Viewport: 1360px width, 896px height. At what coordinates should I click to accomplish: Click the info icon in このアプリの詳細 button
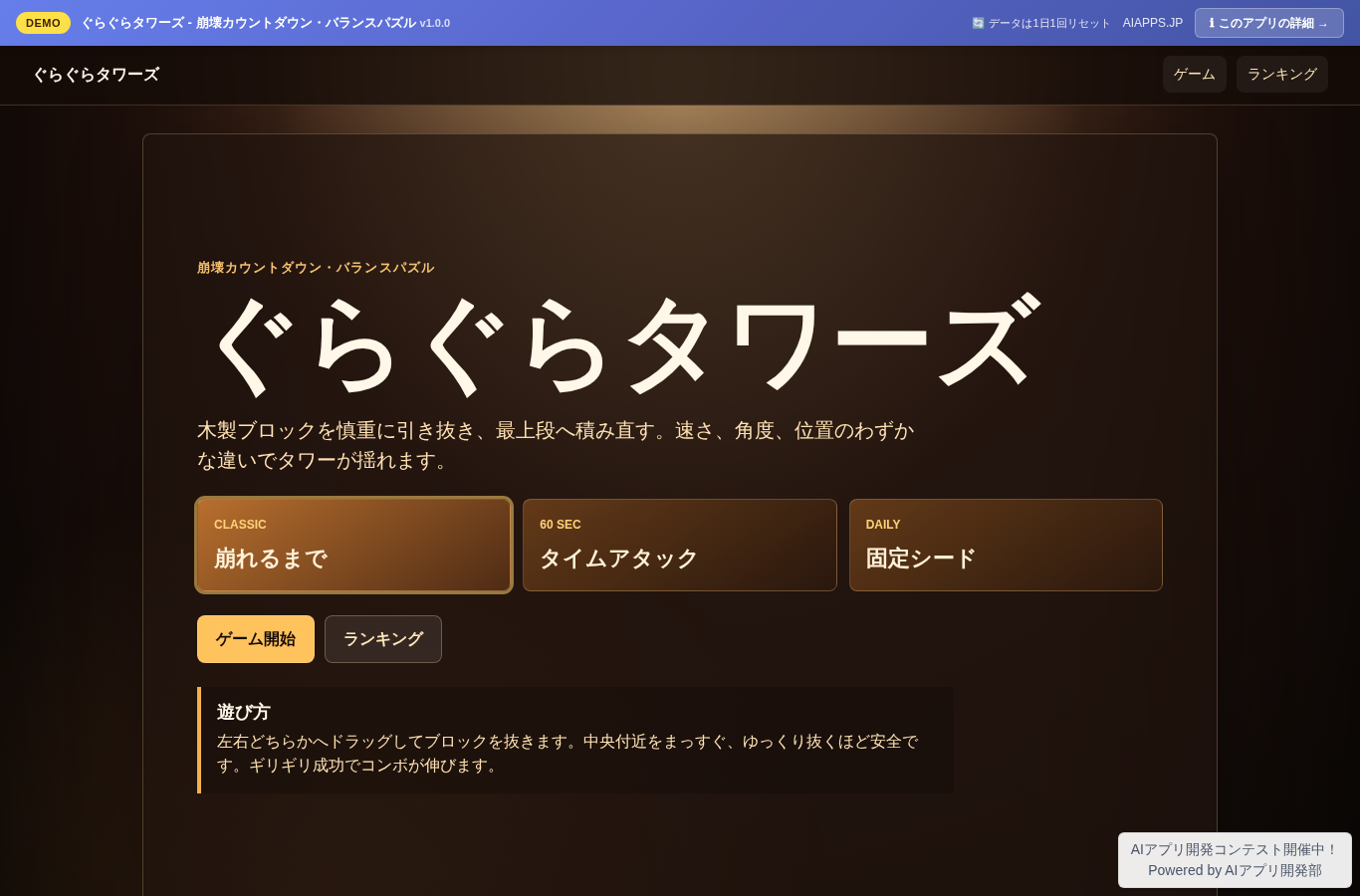1212,23
